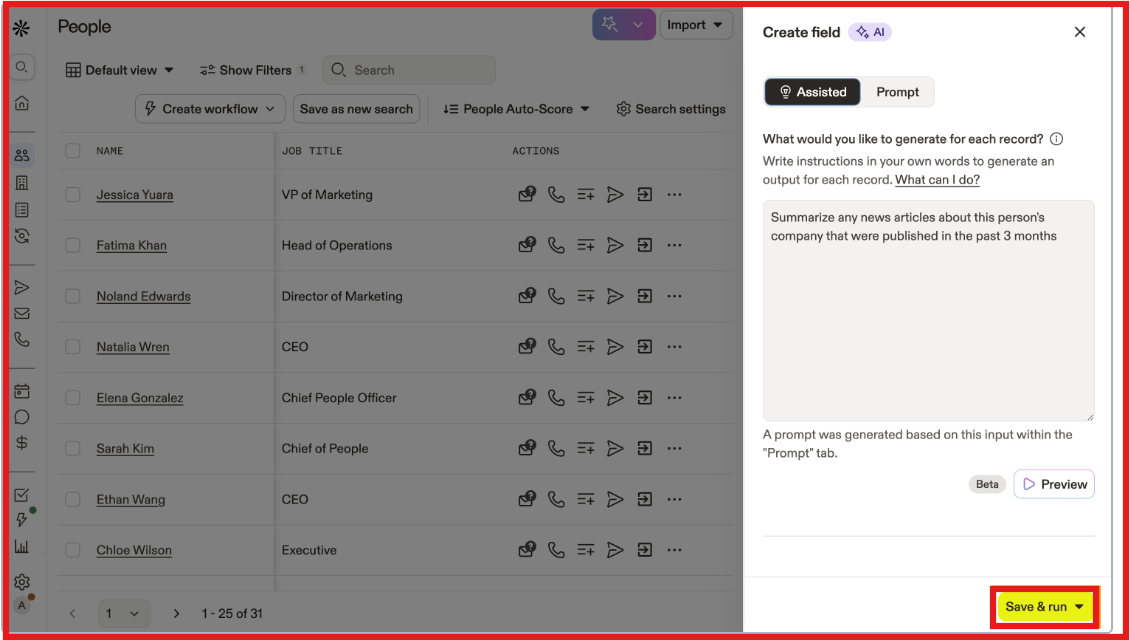Click the What can I do link

[x=936, y=179]
